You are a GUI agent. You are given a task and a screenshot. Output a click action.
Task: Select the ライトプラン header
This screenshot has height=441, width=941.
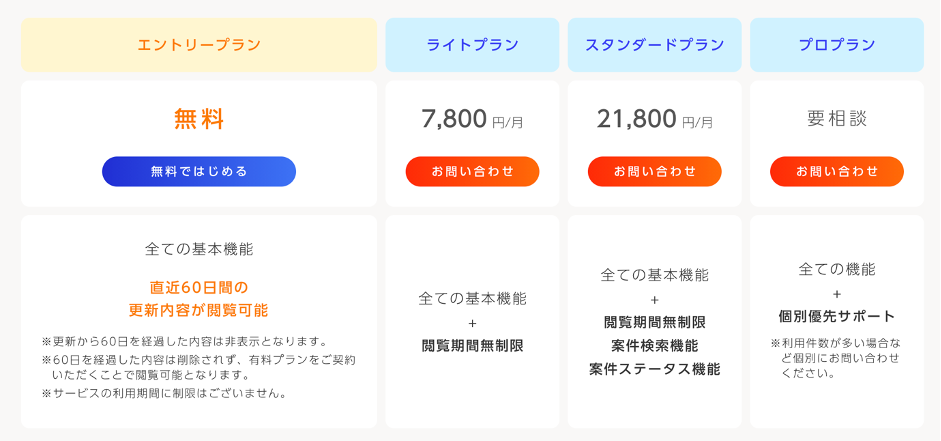pos(472,45)
